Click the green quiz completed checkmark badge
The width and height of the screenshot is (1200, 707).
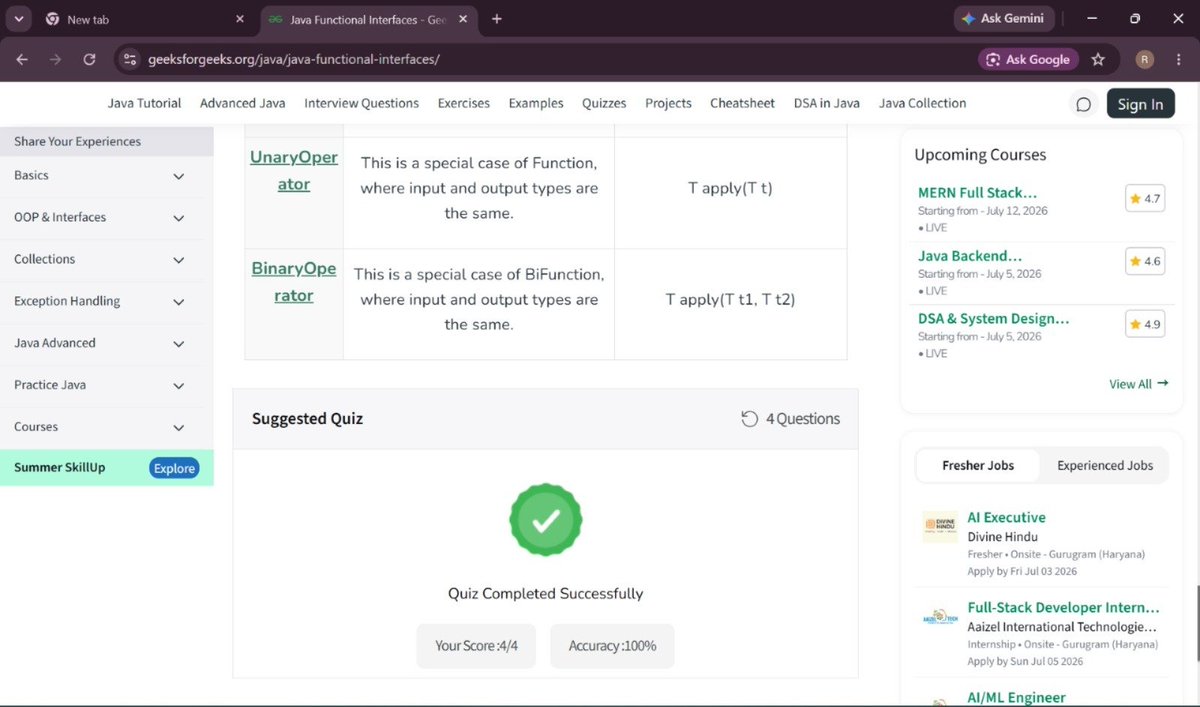pyautogui.click(x=545, y=520)
